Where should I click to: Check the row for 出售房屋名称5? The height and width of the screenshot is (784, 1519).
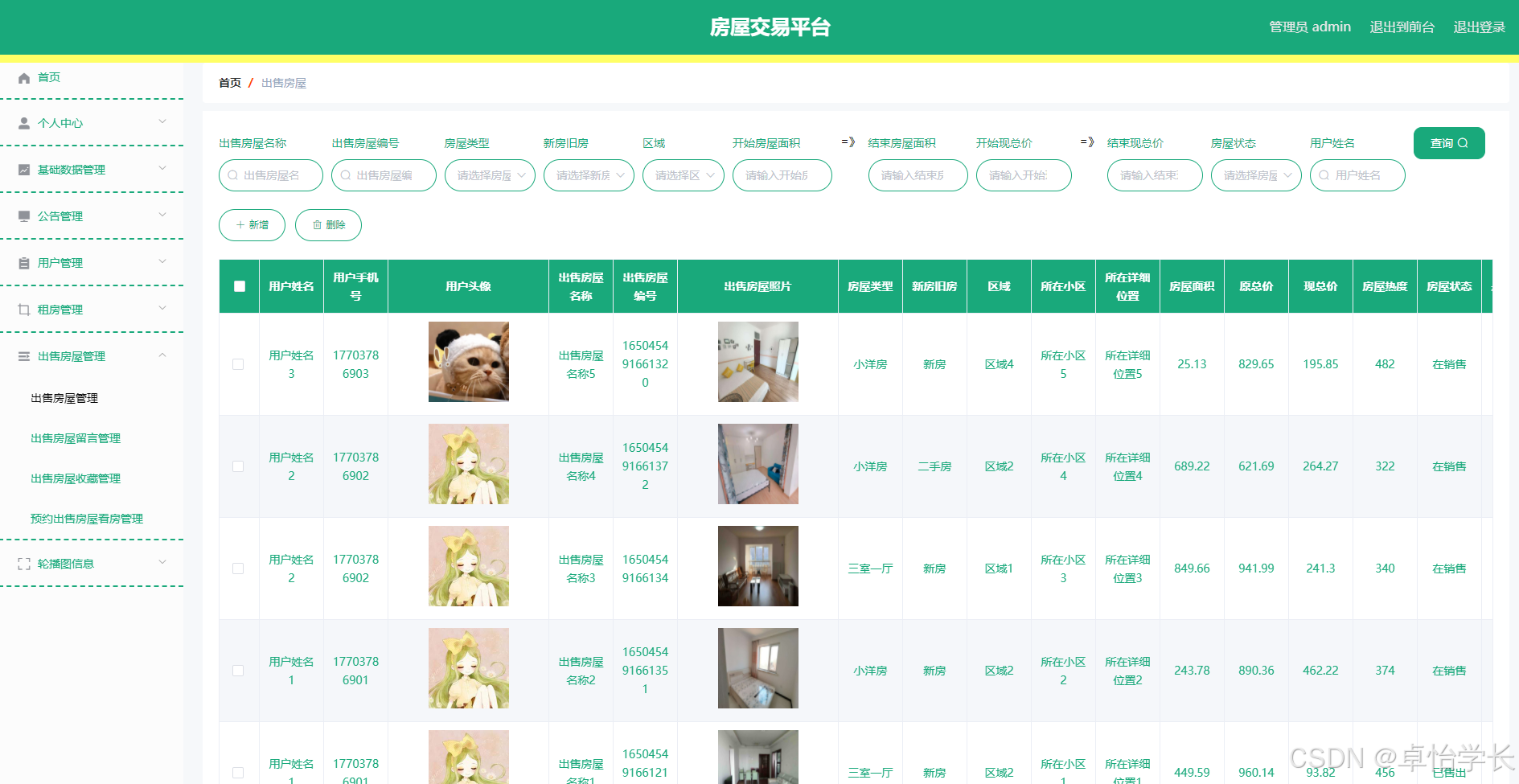tap(238, 364)
